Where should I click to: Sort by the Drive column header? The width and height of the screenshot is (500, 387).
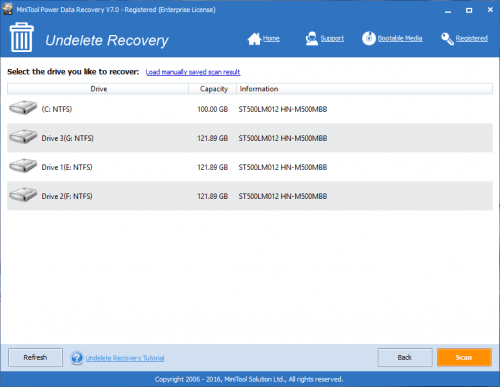click(x=98, y=89)
